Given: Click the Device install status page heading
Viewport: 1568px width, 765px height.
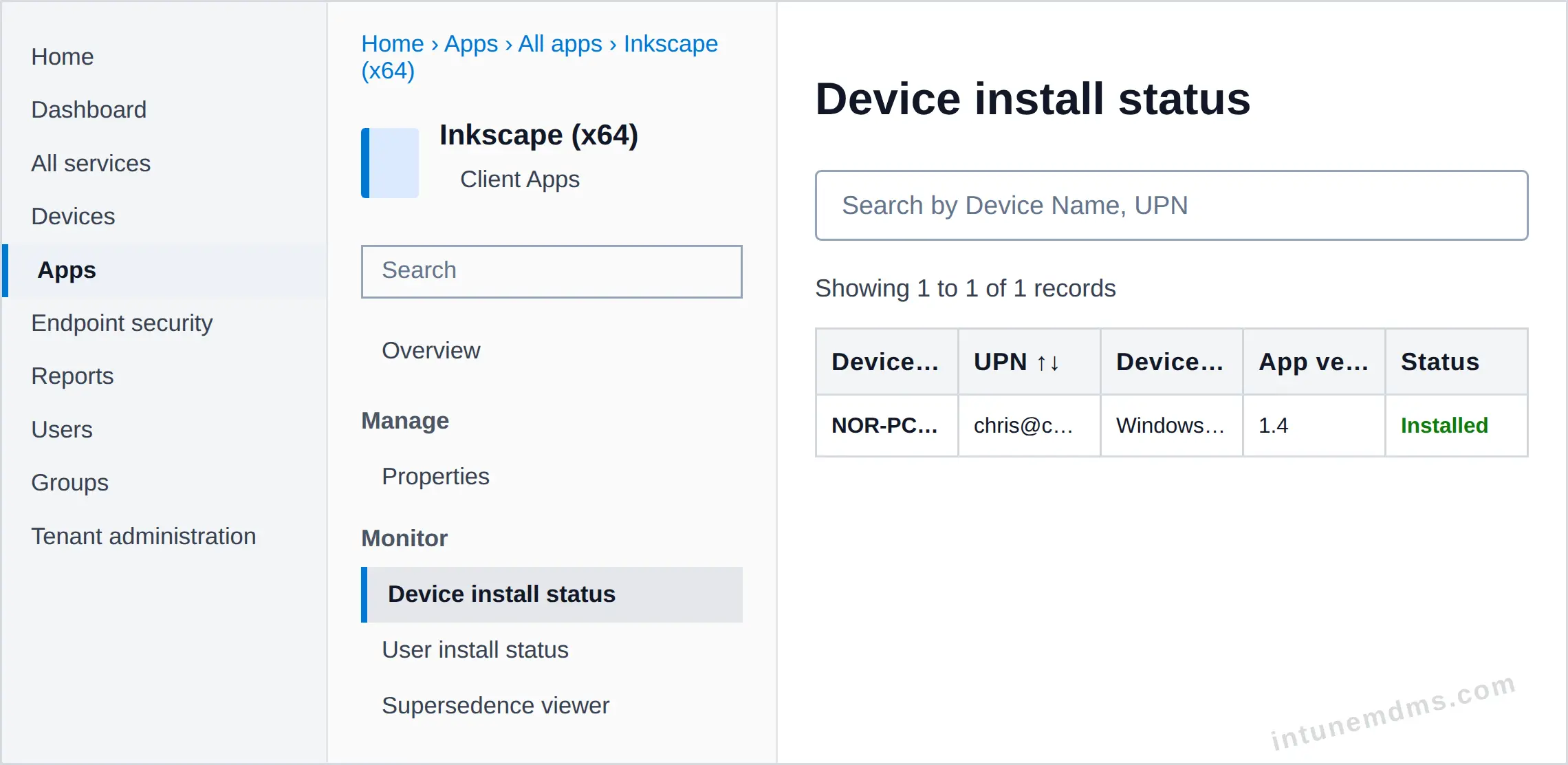Looking at the screenshot, I should click(1033, 99).
